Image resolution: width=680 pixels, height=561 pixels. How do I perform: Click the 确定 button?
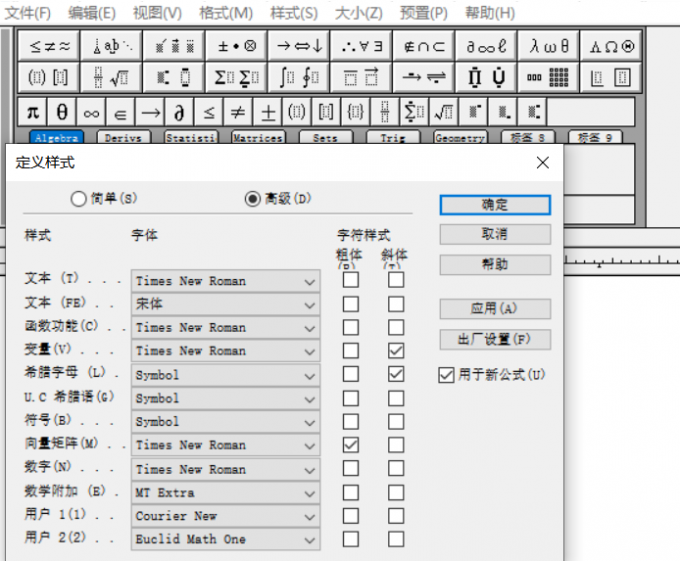[x=495, y=205]
